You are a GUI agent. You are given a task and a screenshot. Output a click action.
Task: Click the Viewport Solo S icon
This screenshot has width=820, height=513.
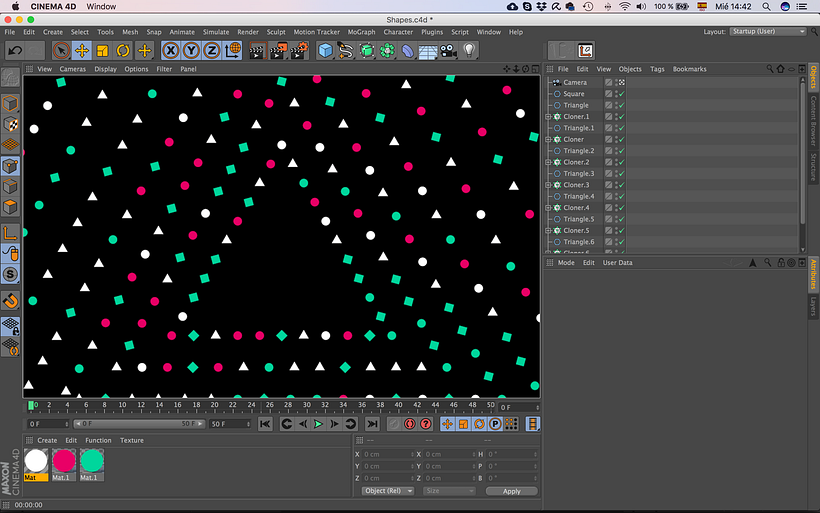10,274
